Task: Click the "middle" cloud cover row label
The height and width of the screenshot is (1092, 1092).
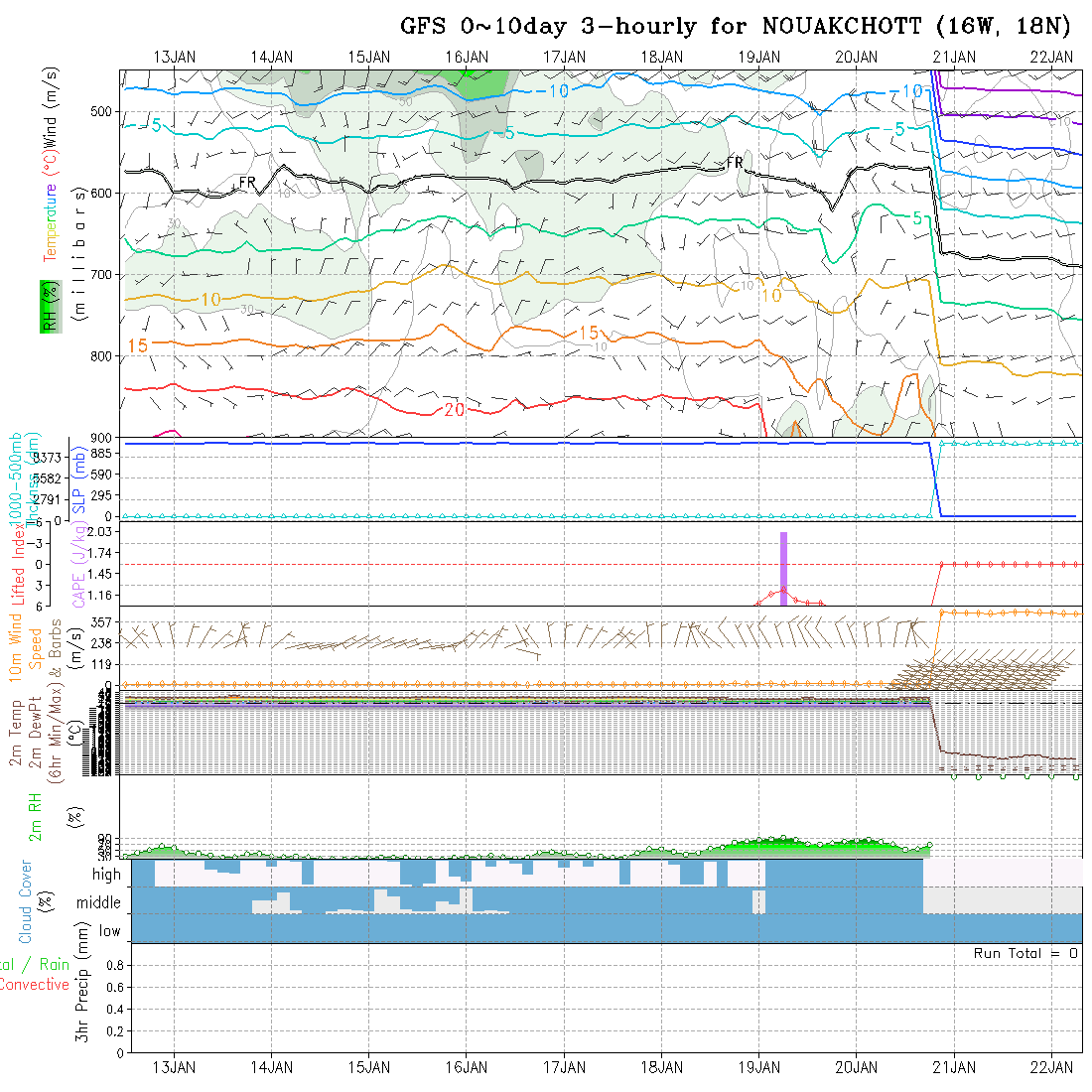Action: [99, 902]
